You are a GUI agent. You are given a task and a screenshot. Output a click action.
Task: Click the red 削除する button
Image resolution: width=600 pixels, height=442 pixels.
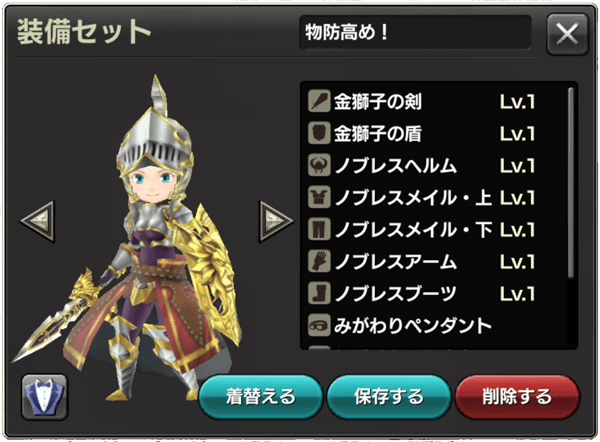pyautogui.click(x=517, y=397)
